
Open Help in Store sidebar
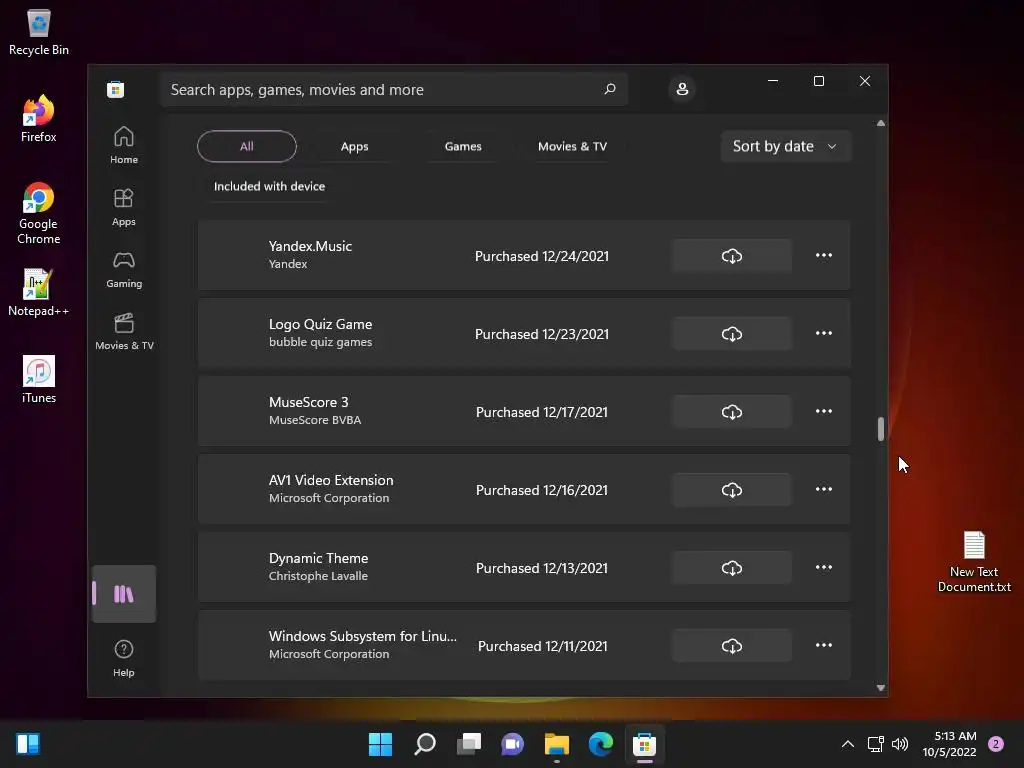pos(124,658)
